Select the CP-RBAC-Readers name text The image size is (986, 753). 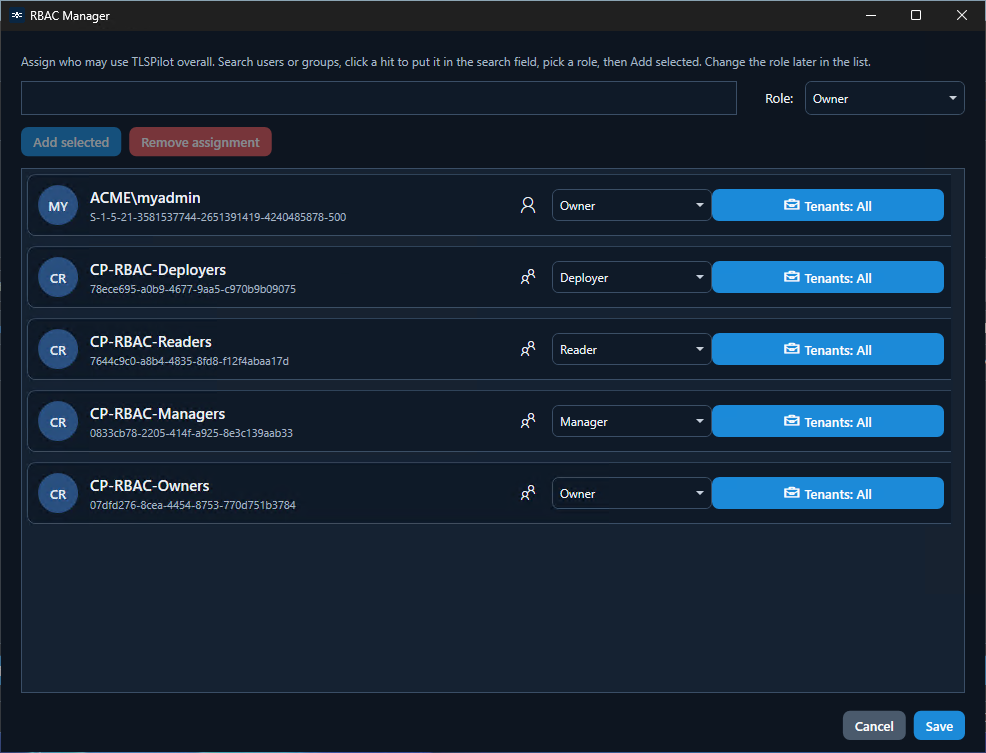click(x=151, y=342)
